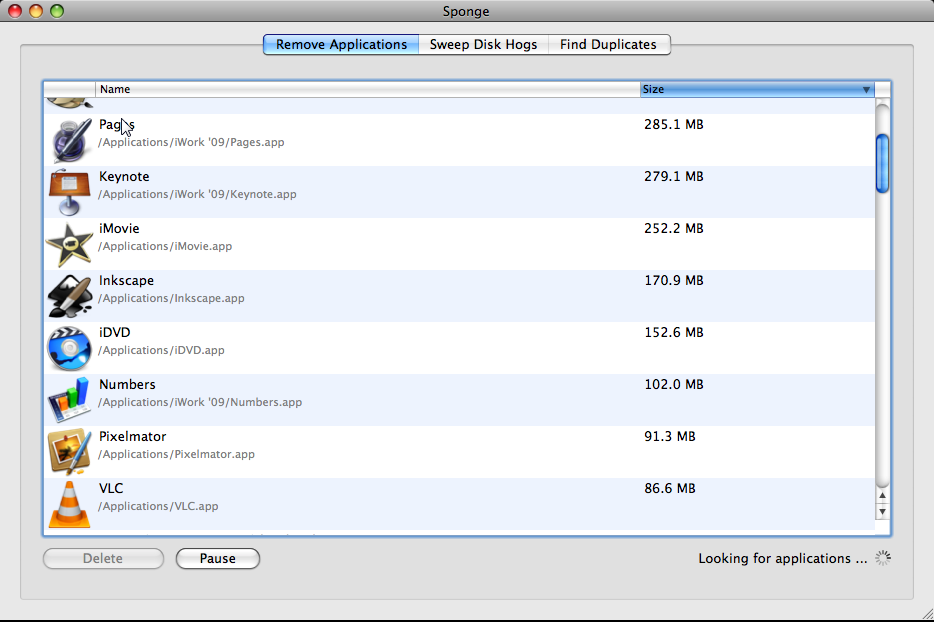
Task: Click the iDVD disc icon
Action: click(69, 348)
